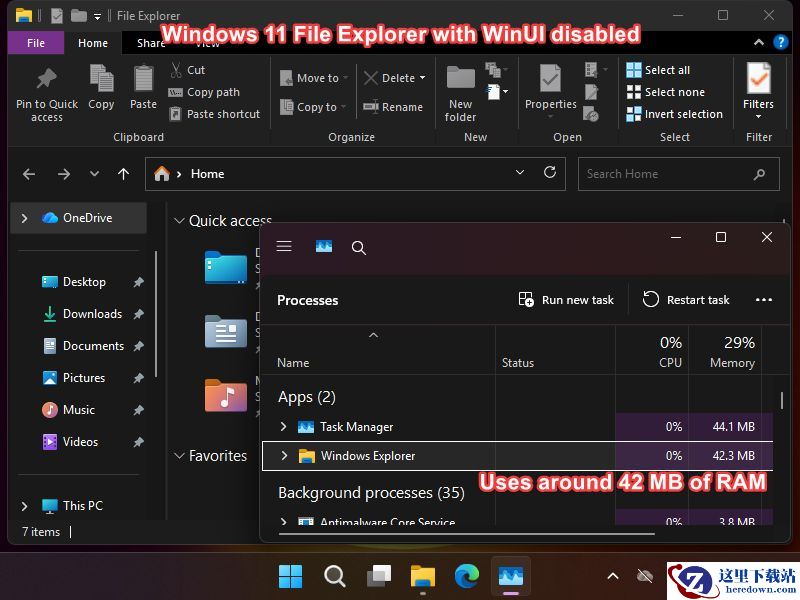
Task: Open Properties in the Open group
Action: 551,91
